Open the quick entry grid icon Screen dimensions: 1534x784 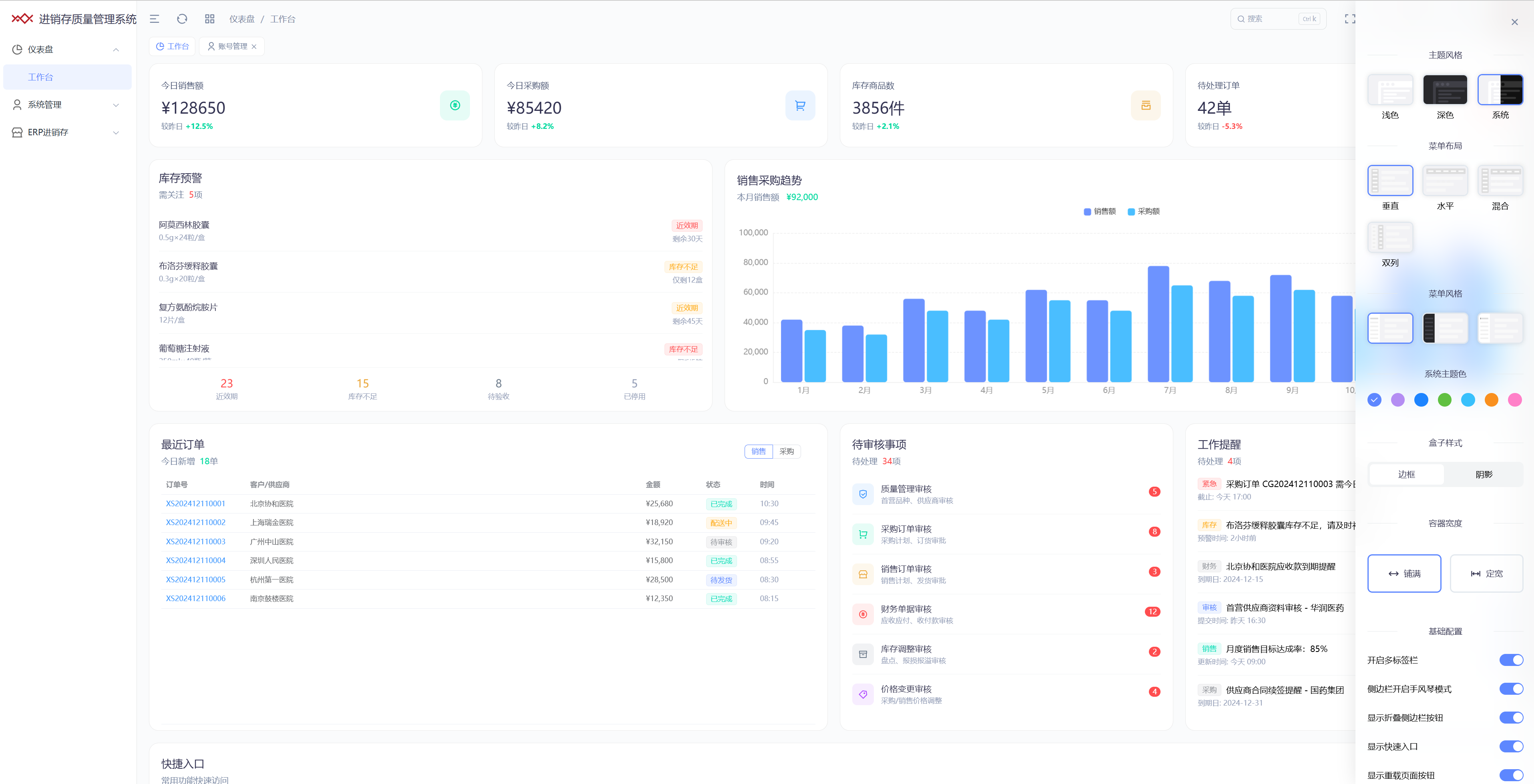point(210,19)
